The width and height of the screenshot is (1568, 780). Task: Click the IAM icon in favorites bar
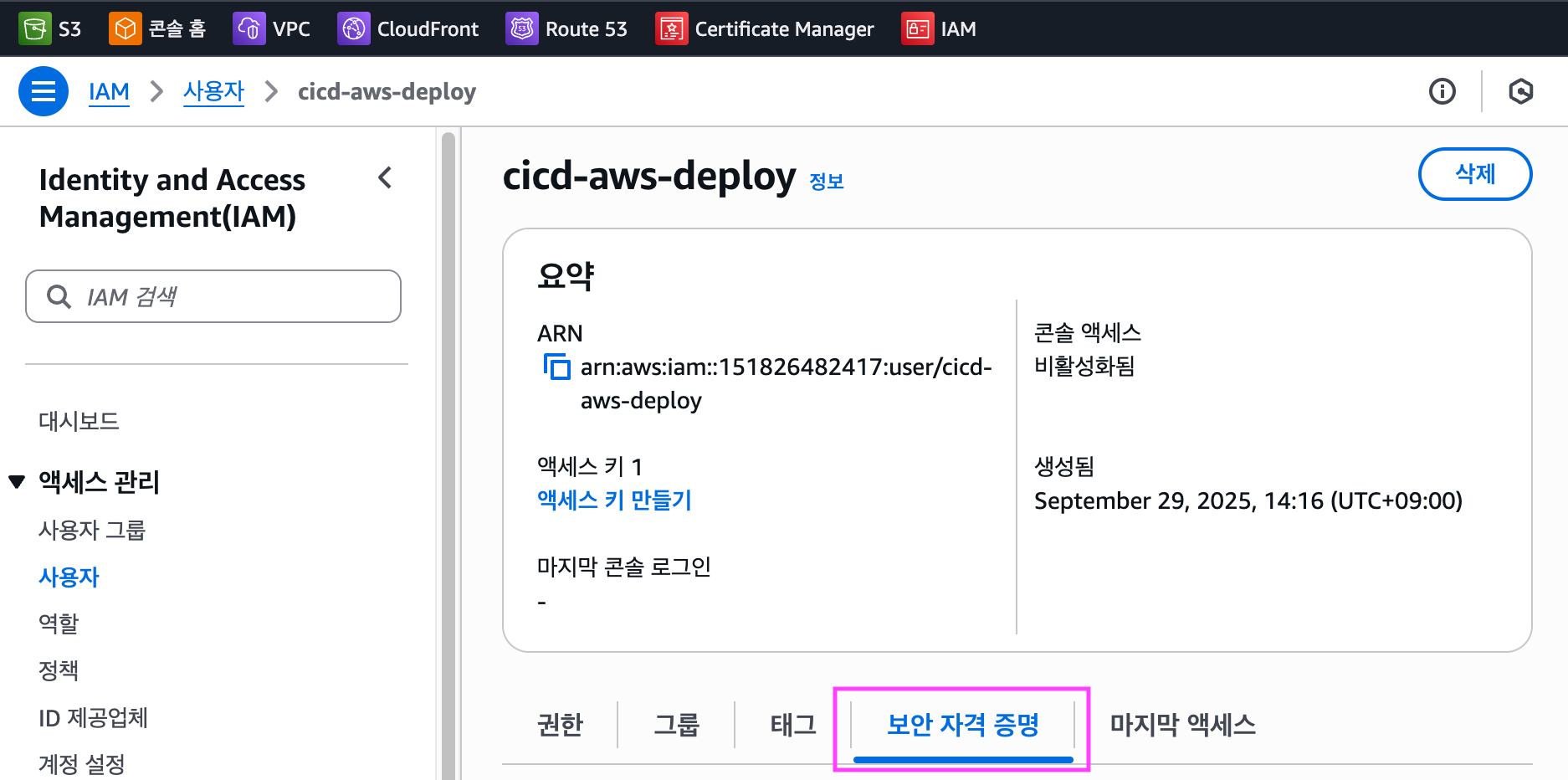click(917, 29)
